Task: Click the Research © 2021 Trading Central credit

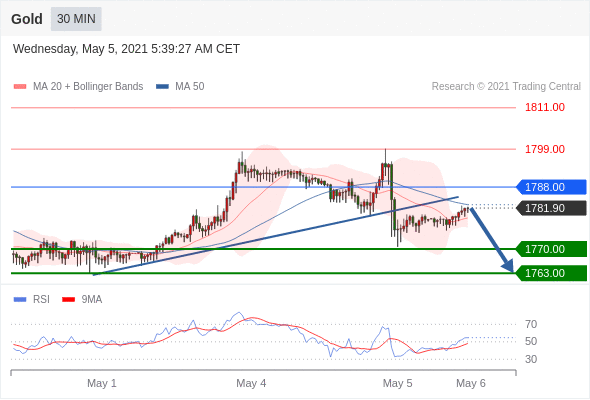Action: click(506, 87)
